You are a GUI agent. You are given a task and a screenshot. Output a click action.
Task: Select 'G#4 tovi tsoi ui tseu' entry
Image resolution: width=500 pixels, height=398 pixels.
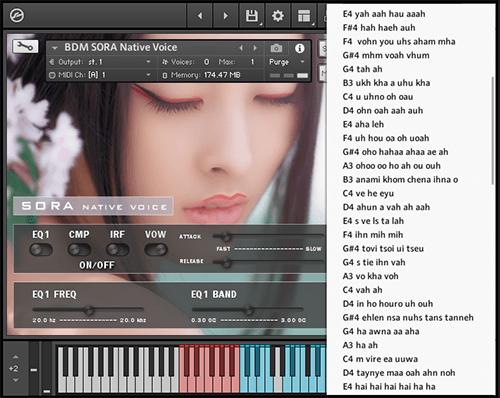[x=383, y=249]
